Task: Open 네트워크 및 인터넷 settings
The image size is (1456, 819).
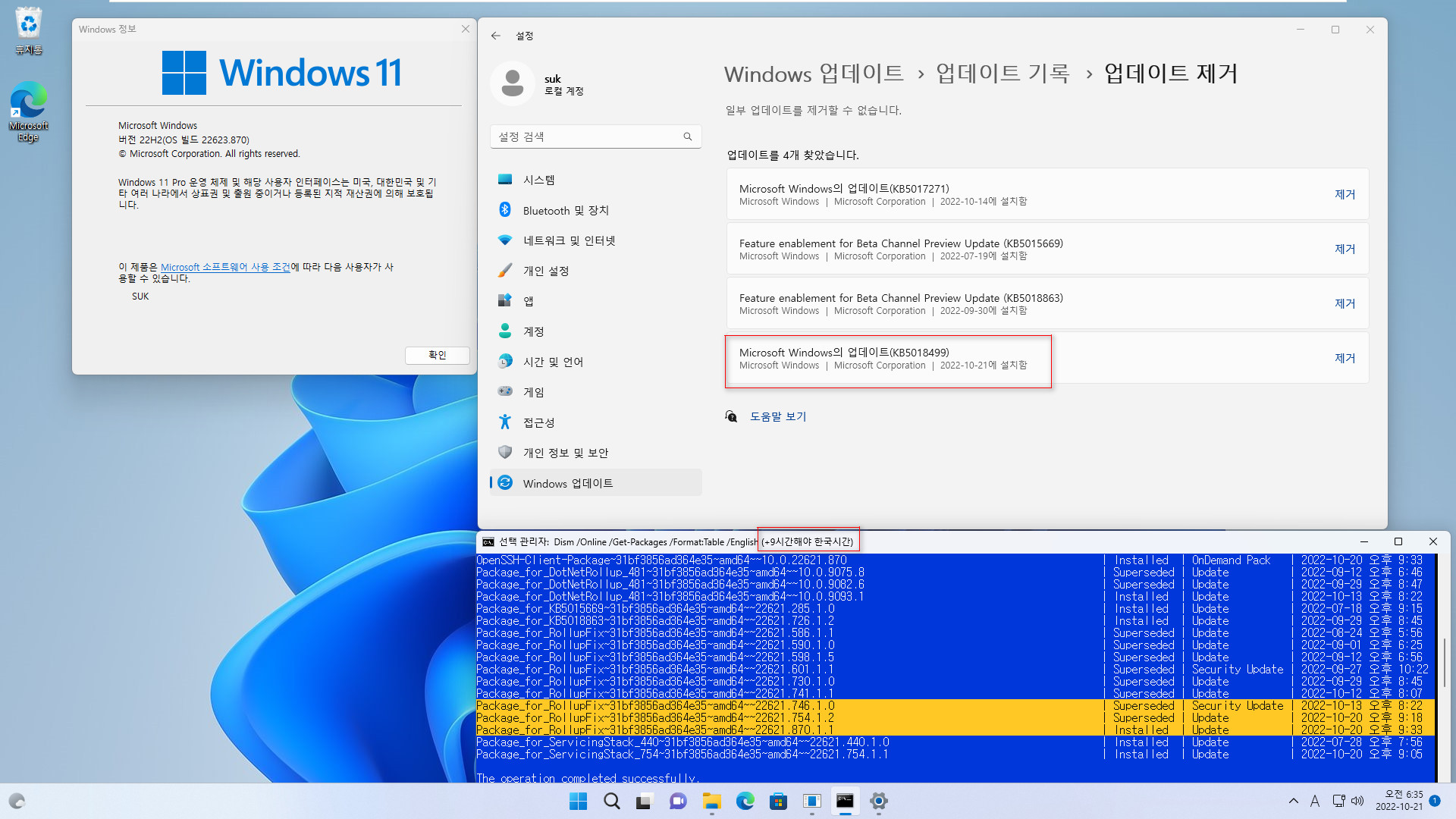Action: pos(595,240)
